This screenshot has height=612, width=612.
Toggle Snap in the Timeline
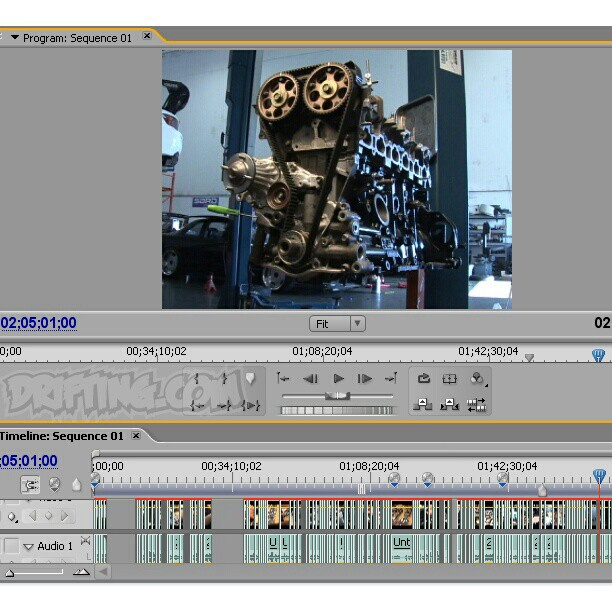[x=31, y=485]
